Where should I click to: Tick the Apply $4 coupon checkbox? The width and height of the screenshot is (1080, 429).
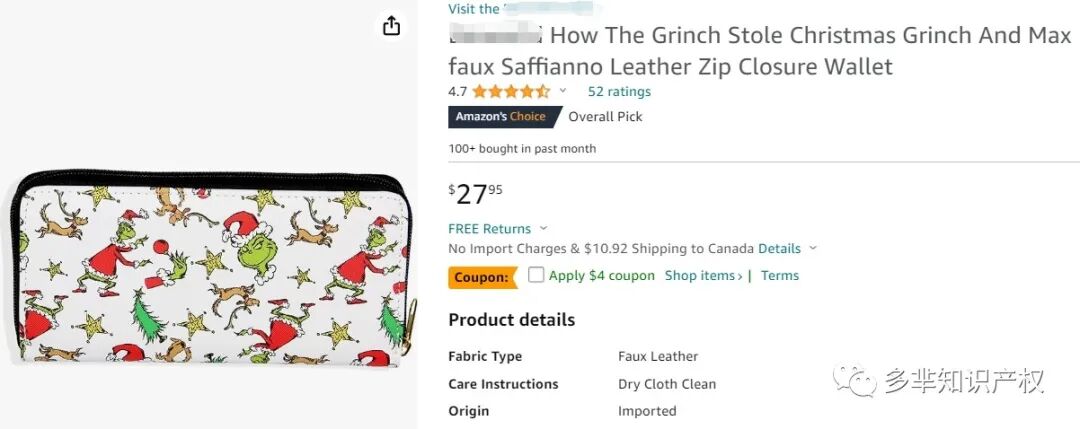536,275
